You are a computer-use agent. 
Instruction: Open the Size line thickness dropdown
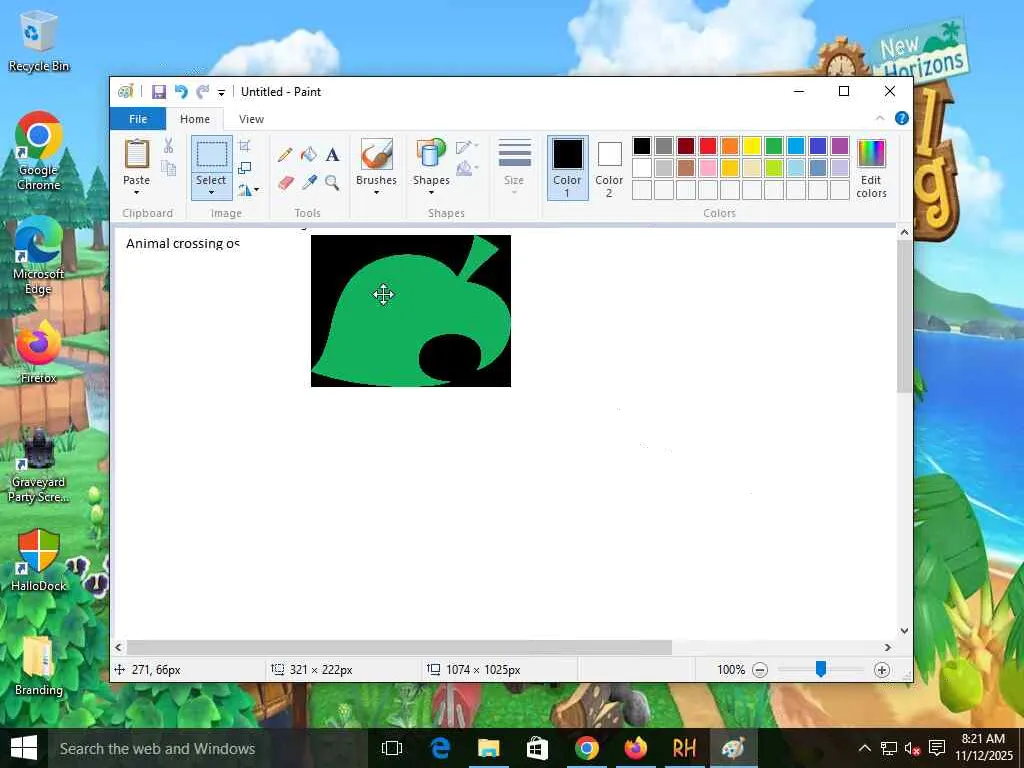(x=514, y=167)
